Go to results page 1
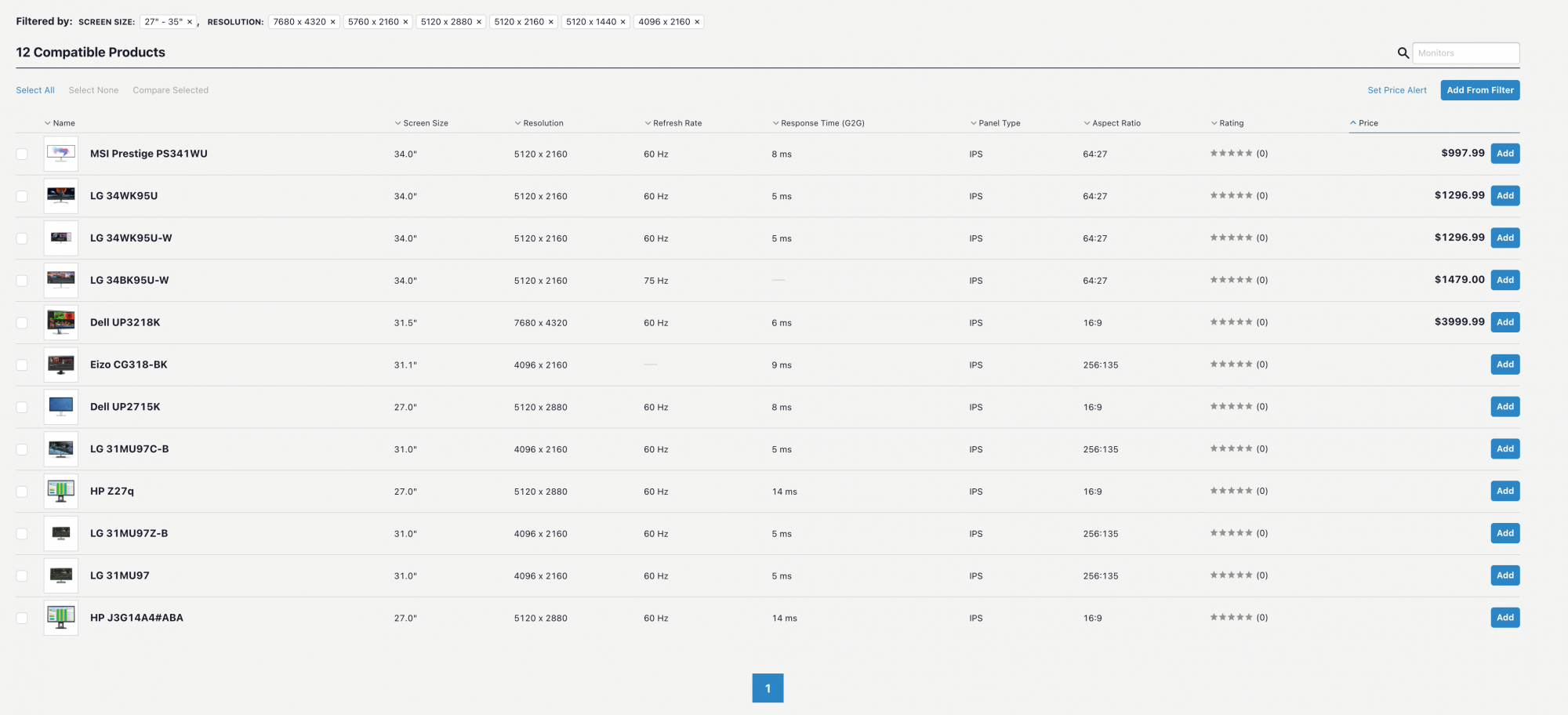Screen dimensions: 1568x715 (768, 688)
